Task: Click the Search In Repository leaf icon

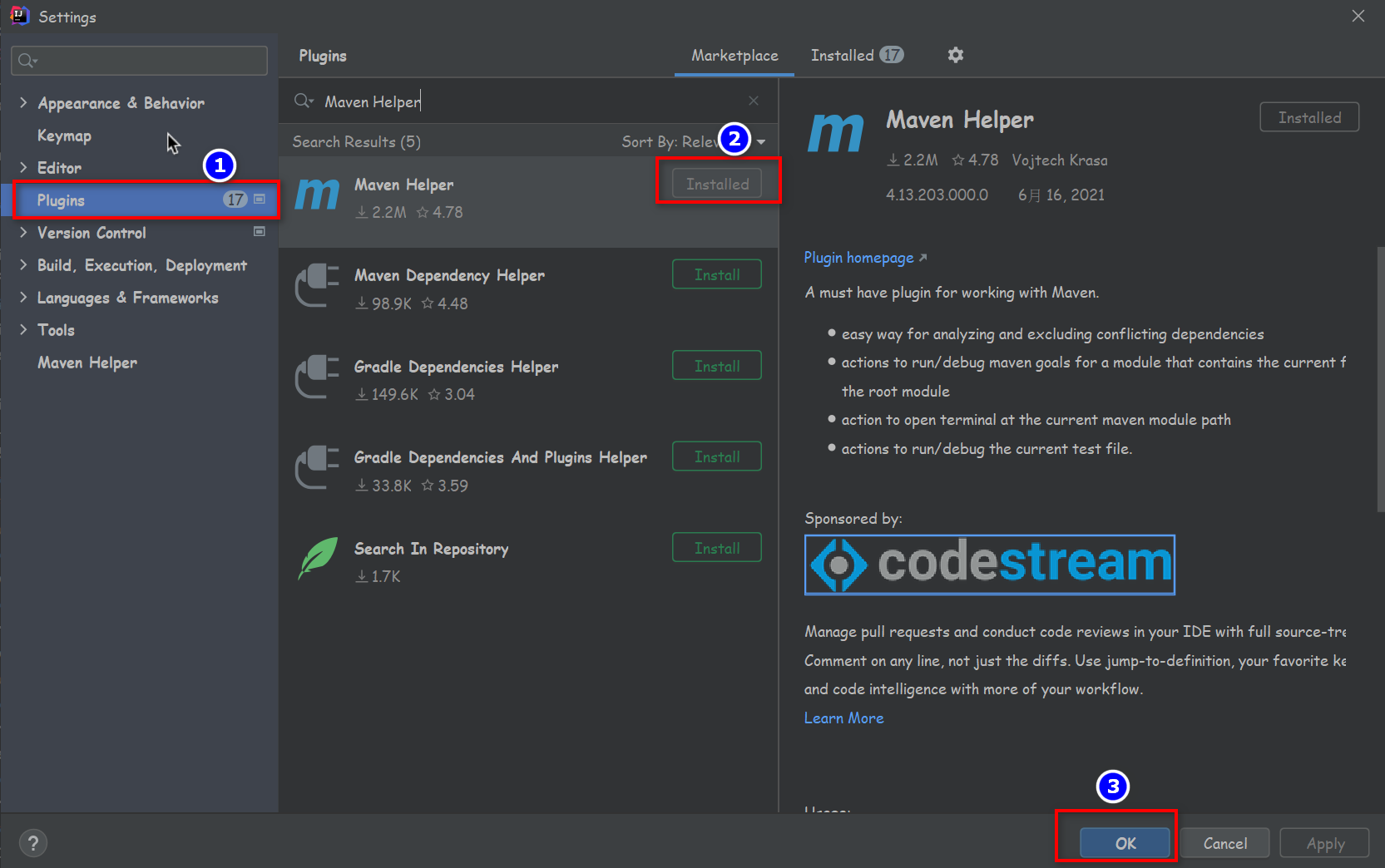Action: (318, 558)
